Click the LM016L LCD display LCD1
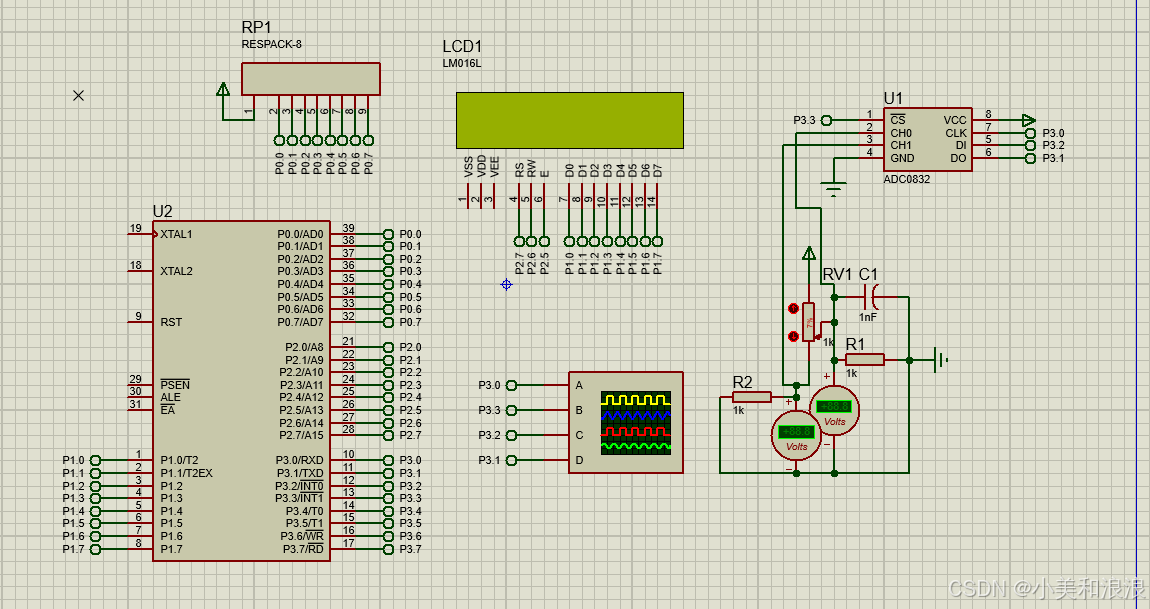This screenshot has height=609, width=1150. pyautogui.click(x=568, y=118)
